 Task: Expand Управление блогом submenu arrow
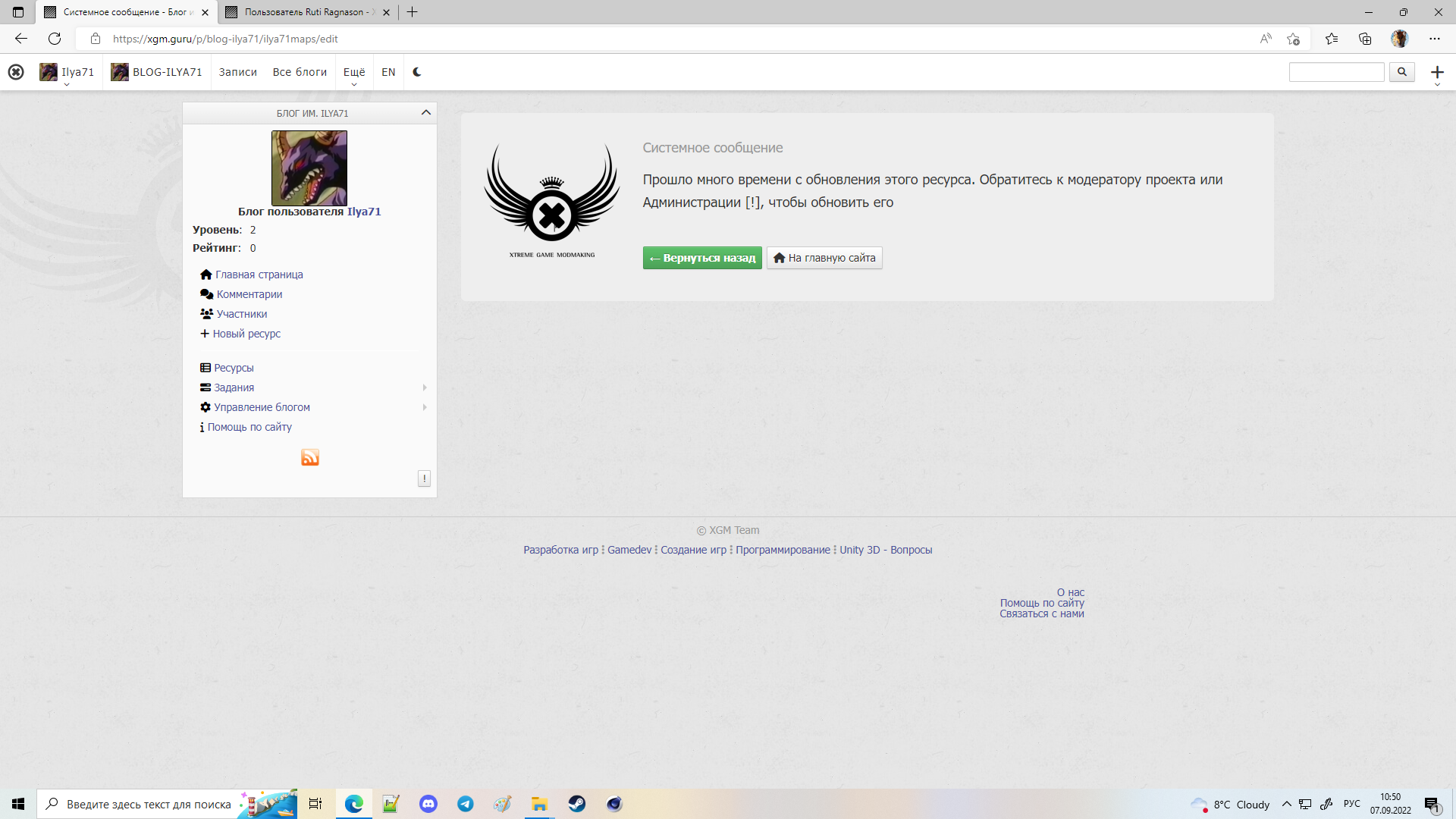click(x=425, y=407)
